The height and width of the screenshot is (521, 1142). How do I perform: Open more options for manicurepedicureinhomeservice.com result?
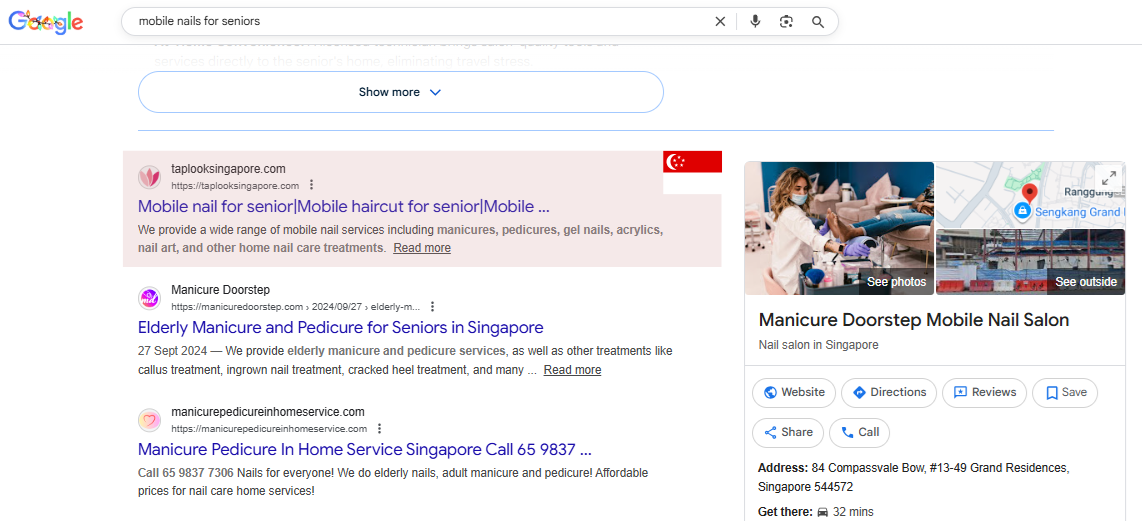[x=380, y=429]
